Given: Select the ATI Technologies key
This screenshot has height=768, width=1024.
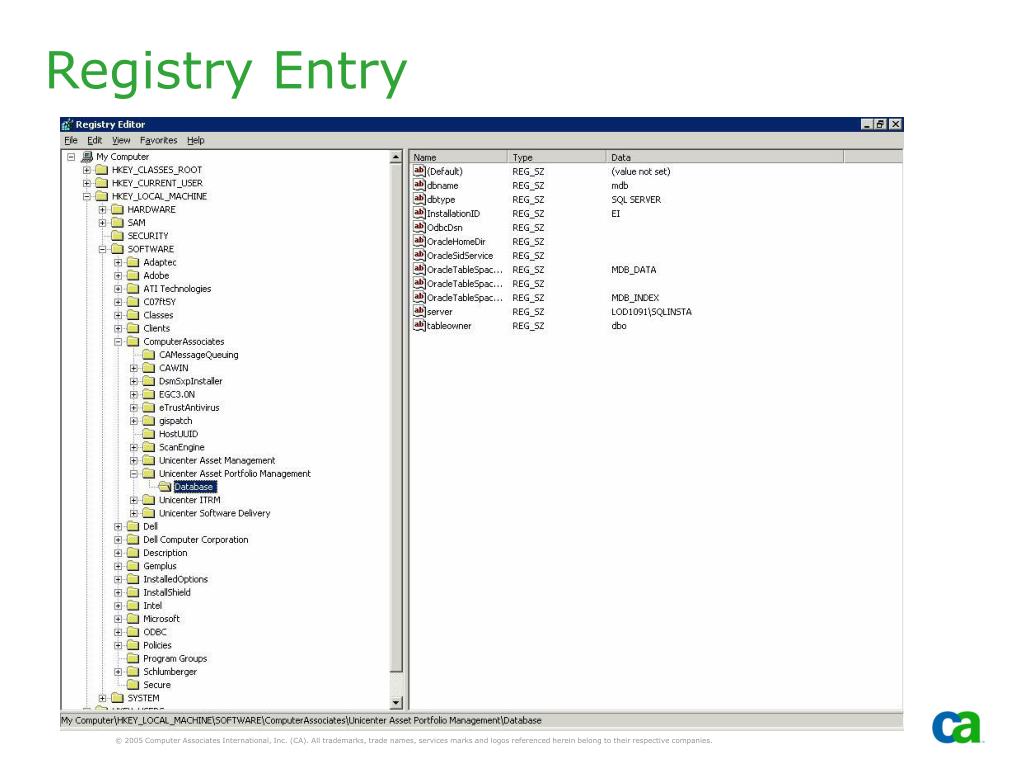Looking at the screenshot, I should (177, 289).
